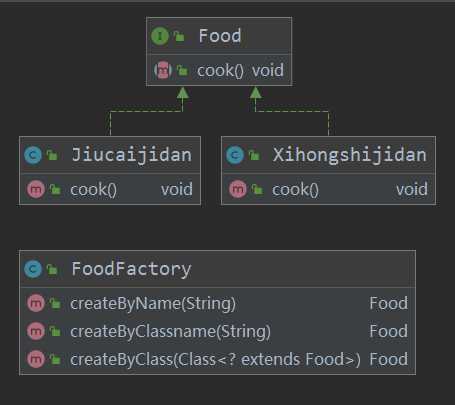This screenshot has width=455, height=405.
Task: Select the Xihongshijidan class node header
Action: 328,155
